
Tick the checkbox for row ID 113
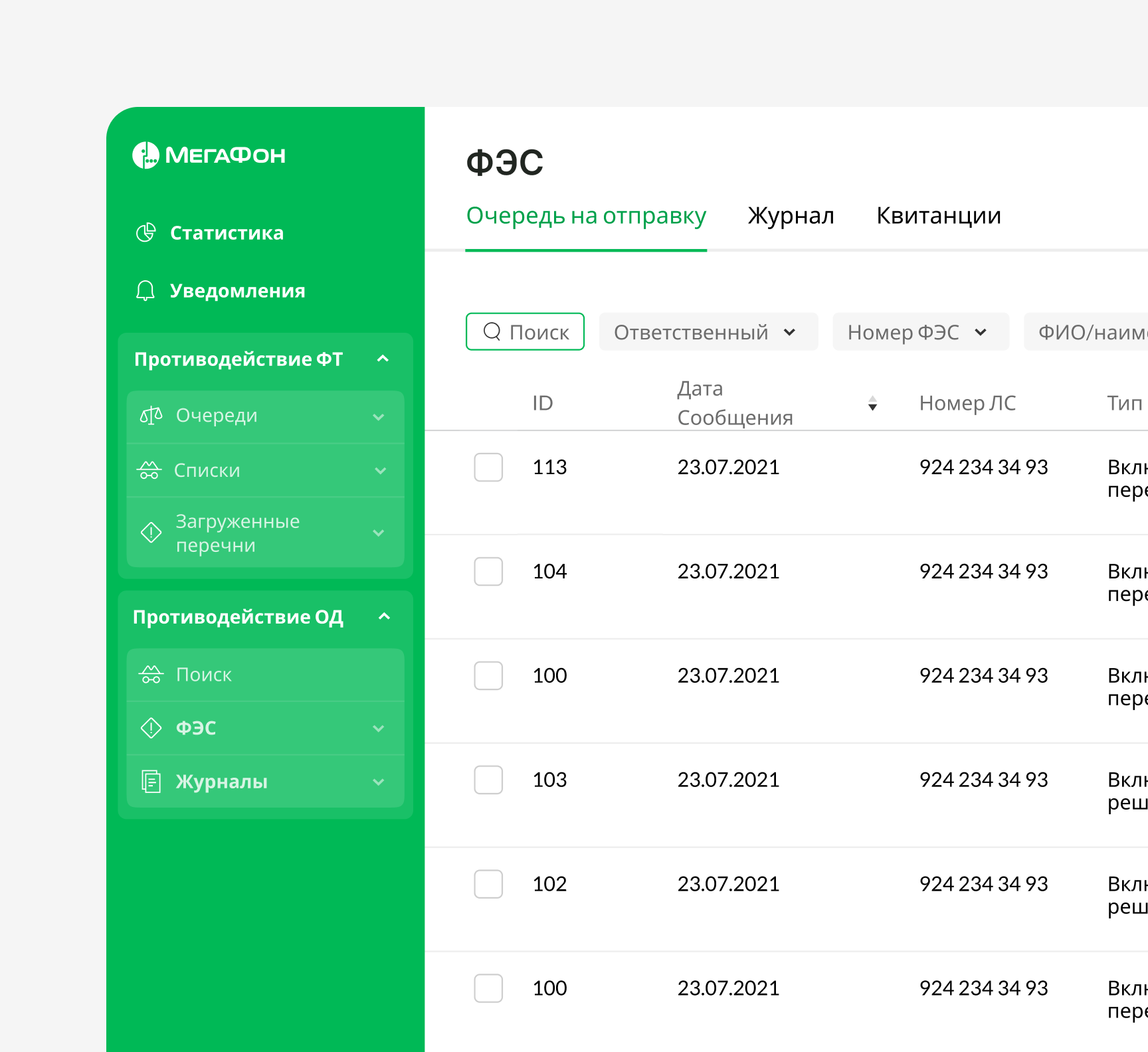click(x=488, y=468)
